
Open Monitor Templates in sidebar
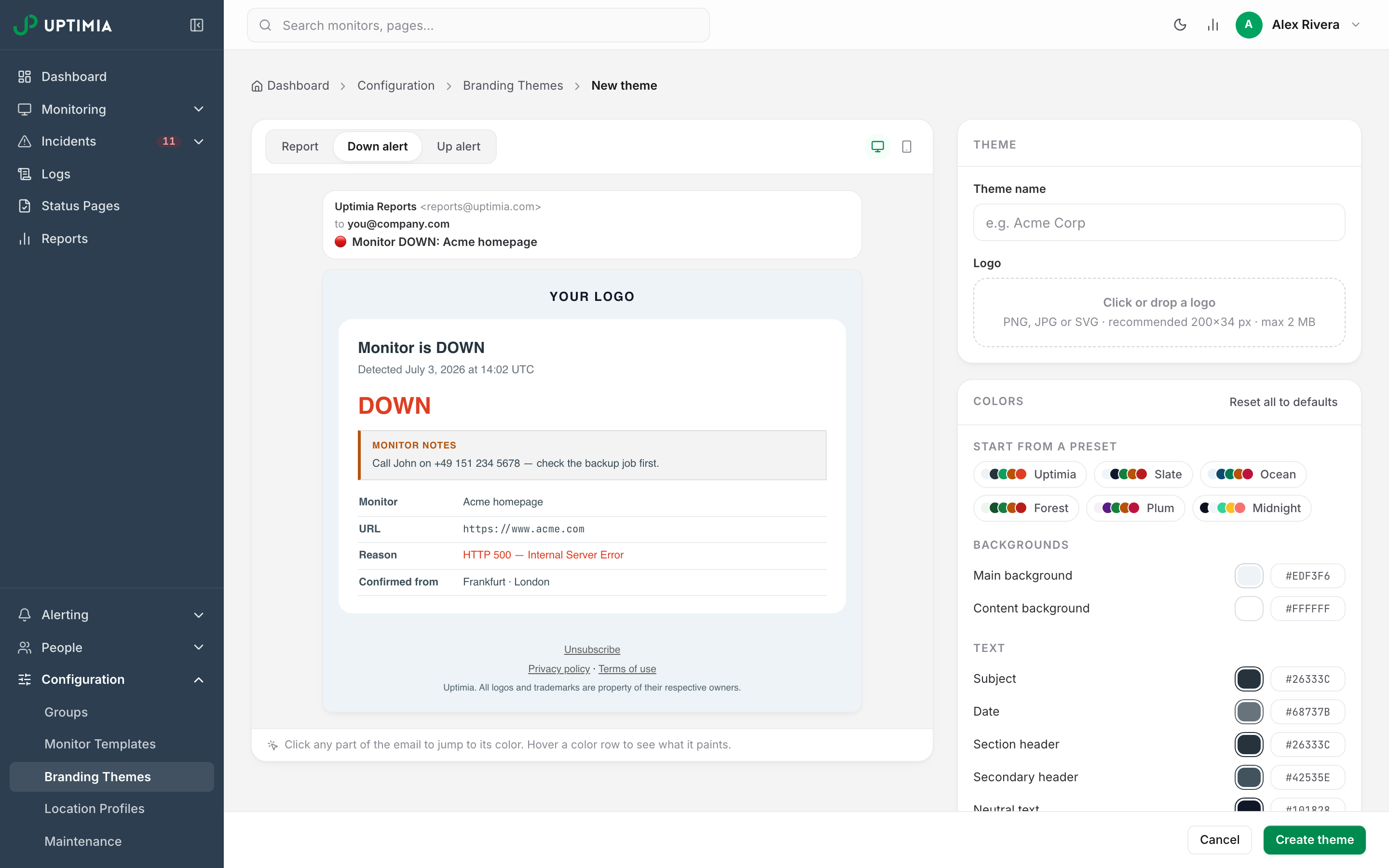point(100,744)
